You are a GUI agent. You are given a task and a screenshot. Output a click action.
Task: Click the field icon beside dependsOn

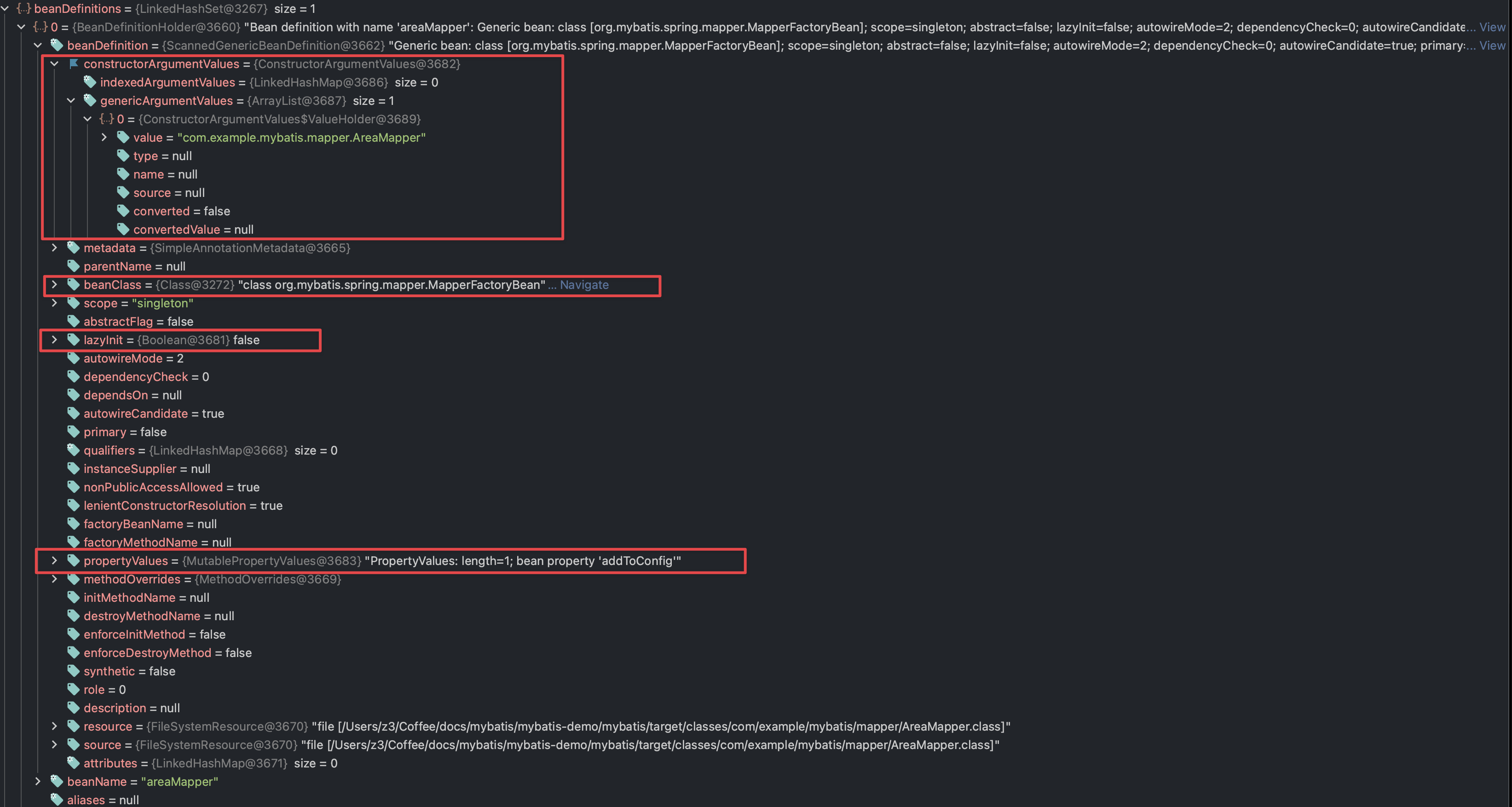[73, 395]
